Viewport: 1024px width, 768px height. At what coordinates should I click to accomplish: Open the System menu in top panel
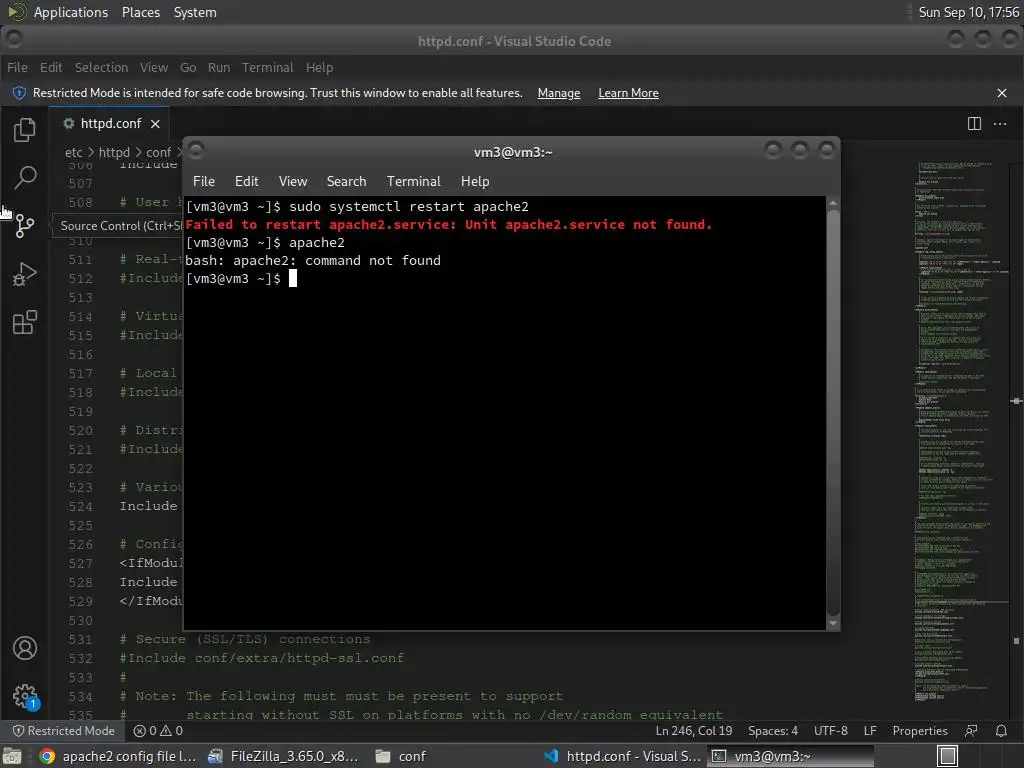point(195,12)
